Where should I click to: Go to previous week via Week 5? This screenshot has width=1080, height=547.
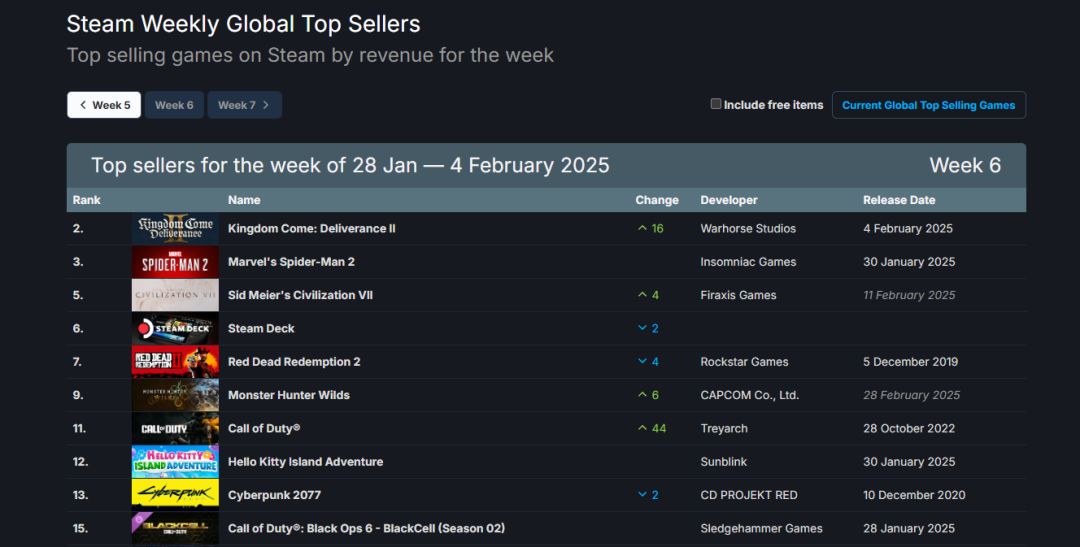pos(104,105)
